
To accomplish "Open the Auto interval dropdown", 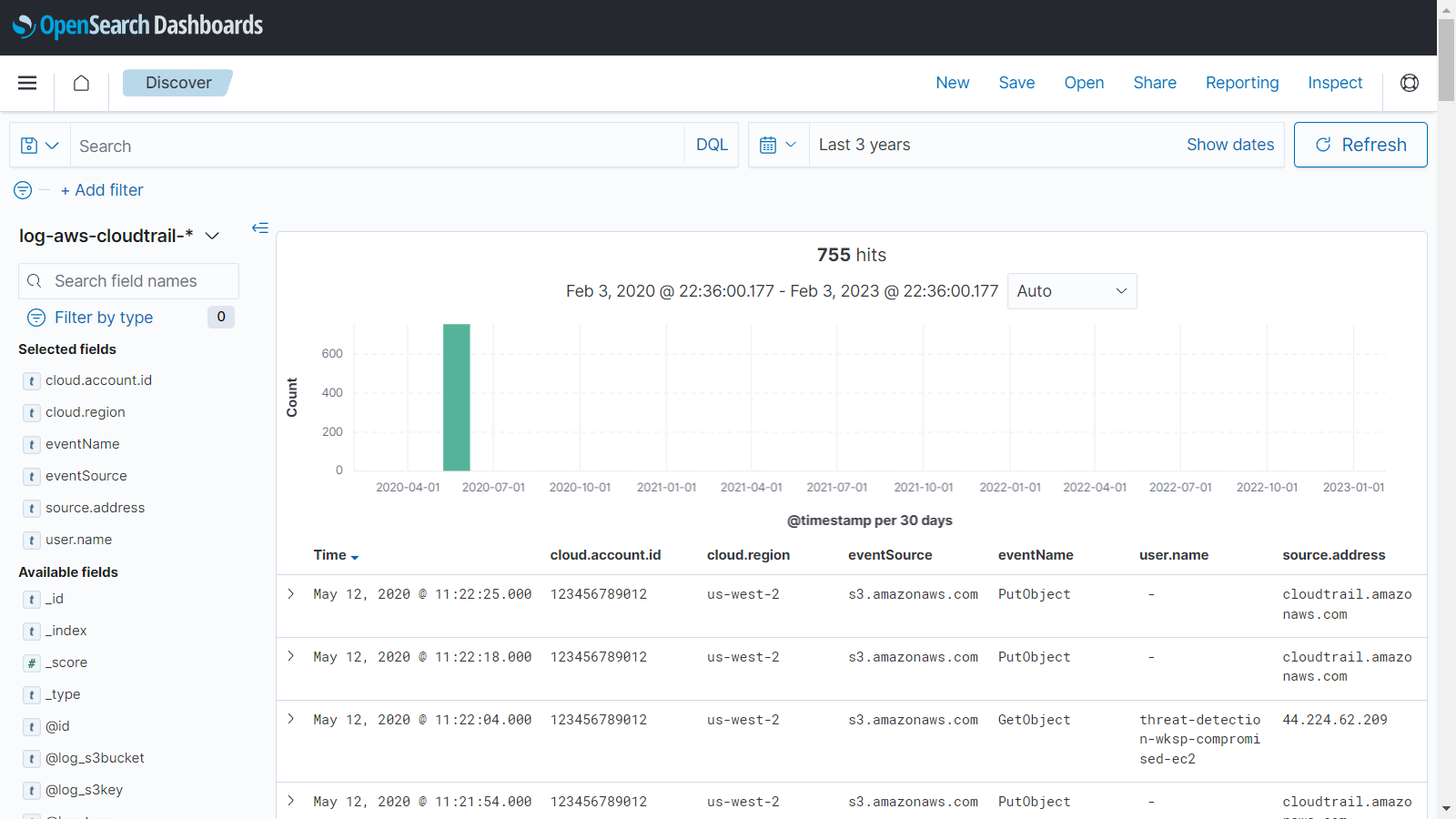I will click(1071, 291).
